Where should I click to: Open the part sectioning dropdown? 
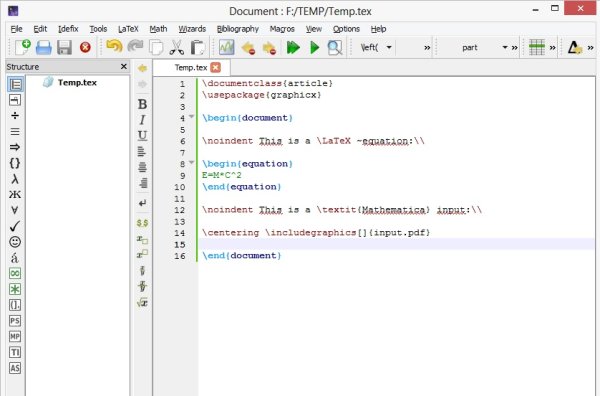coord(505,47)
